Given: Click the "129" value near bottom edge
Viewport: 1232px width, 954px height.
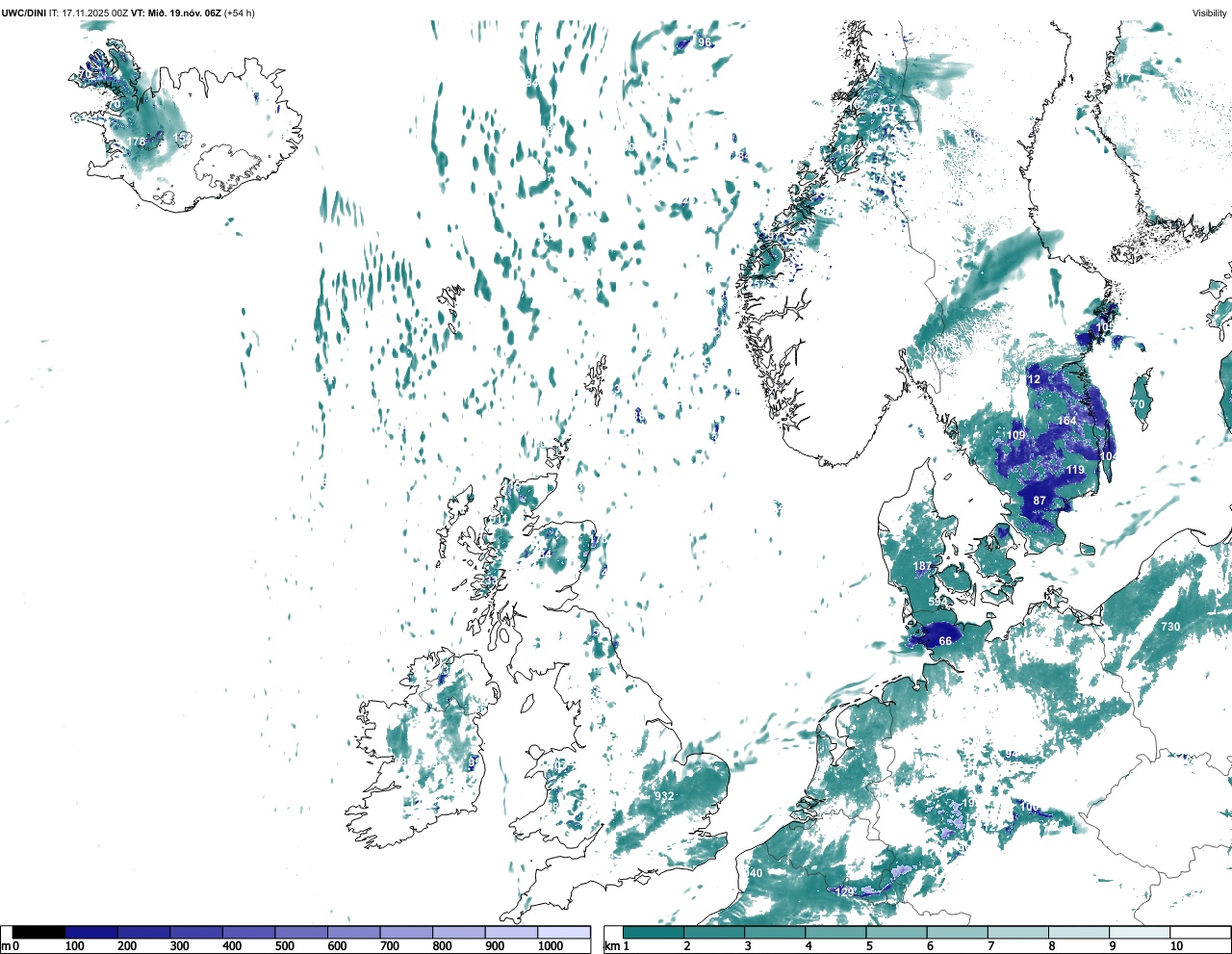Looking at the screenshot, I should click(x=845, y=892).
